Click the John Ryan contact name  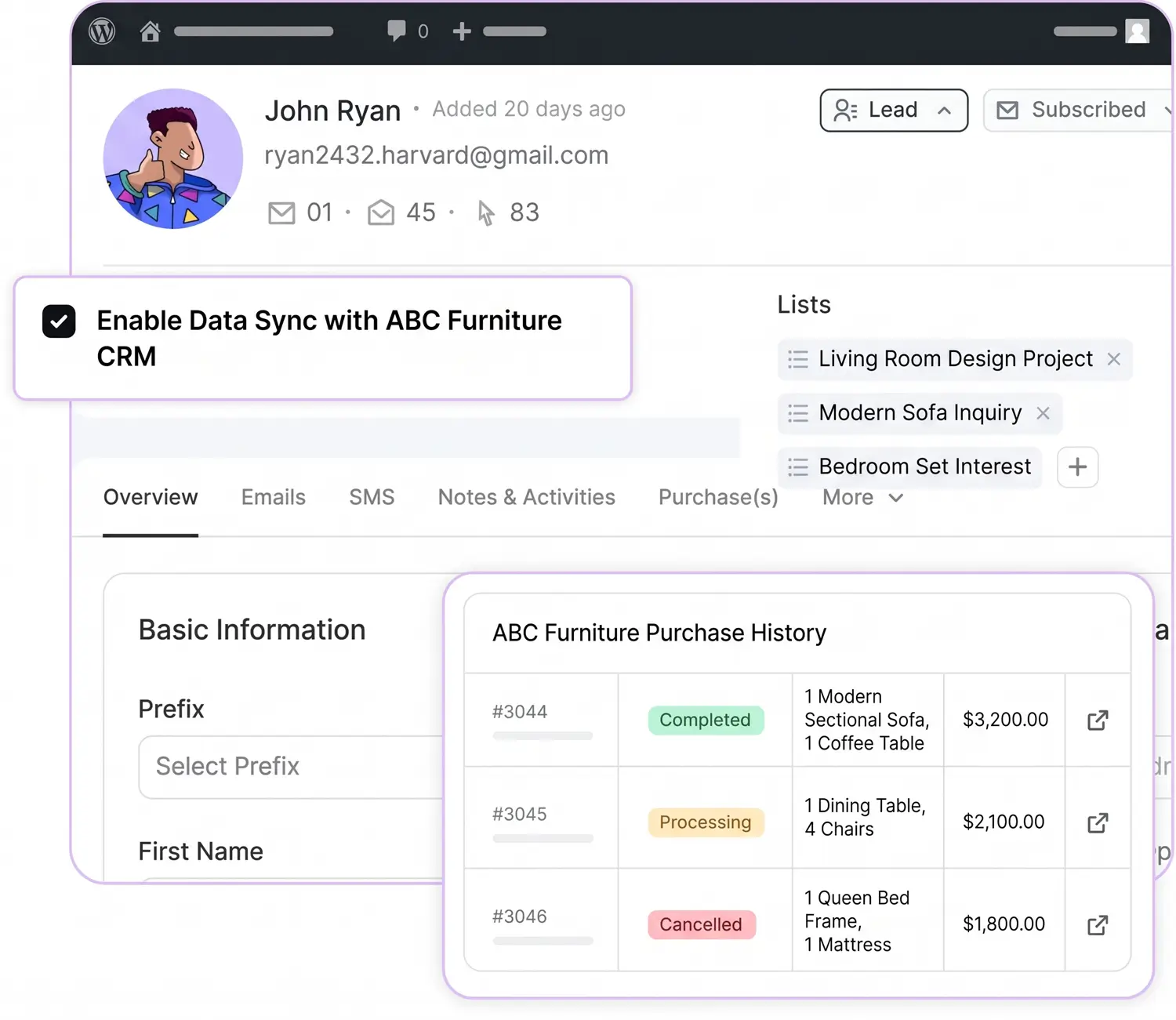(332, 111)
